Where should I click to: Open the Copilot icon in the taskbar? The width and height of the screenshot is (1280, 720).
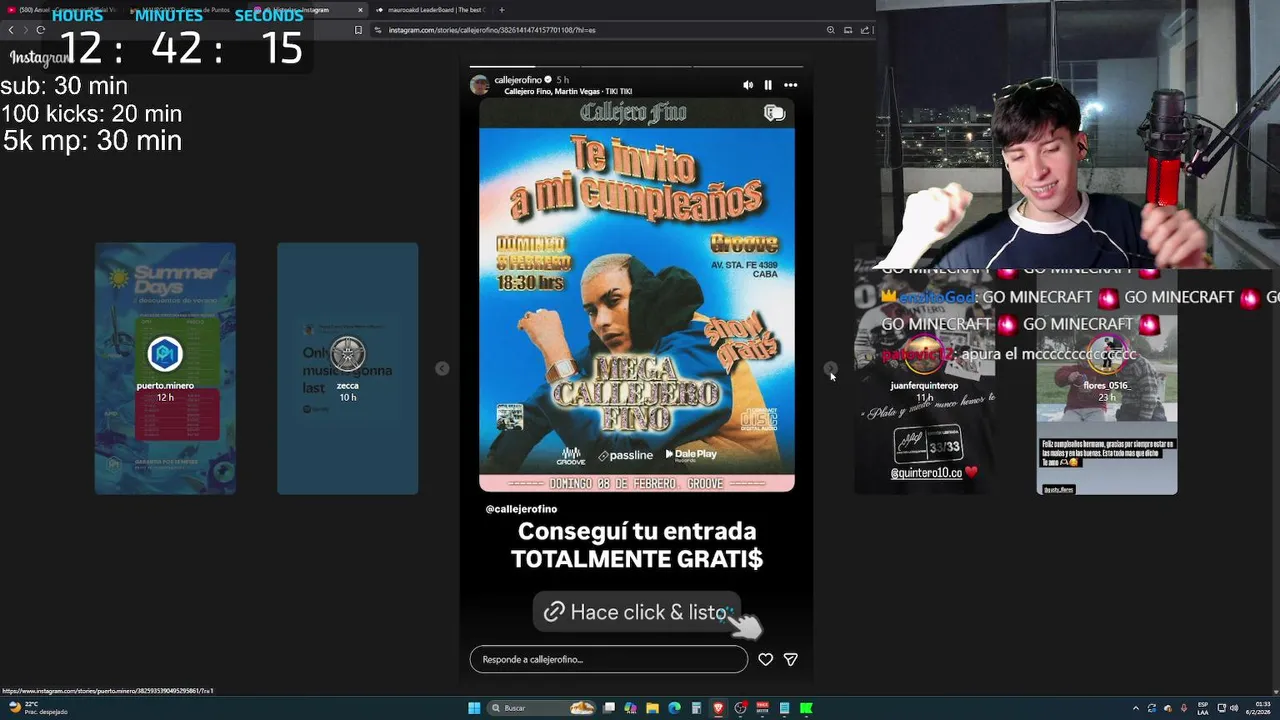(630, 708)
